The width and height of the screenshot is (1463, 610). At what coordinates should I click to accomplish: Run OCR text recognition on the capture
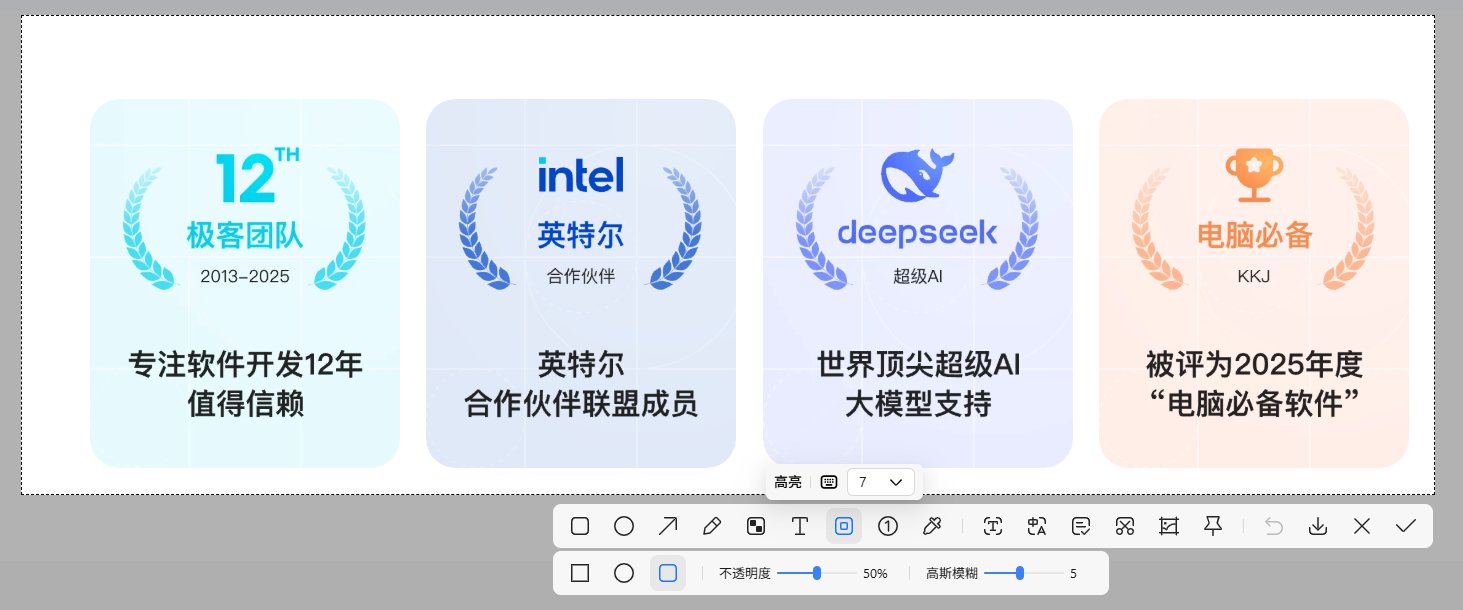pos(993,526)
